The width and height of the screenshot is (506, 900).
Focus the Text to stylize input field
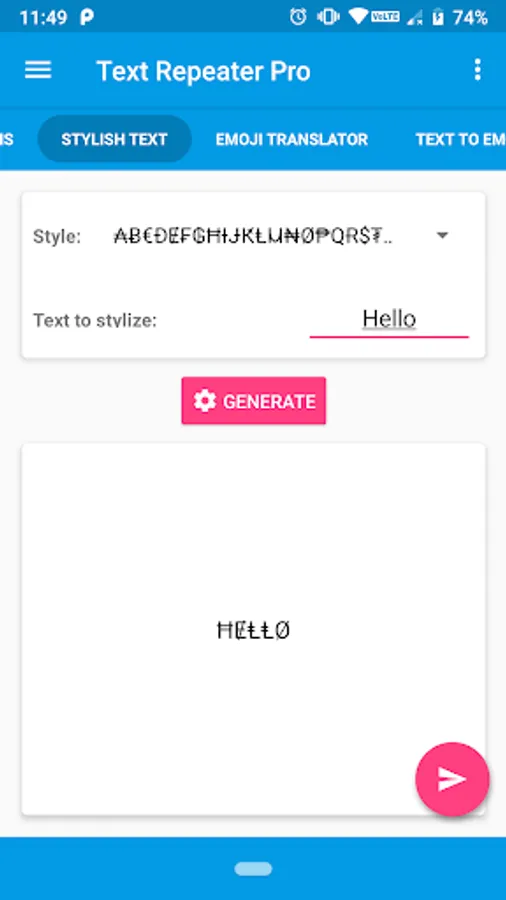click(389, 319)
